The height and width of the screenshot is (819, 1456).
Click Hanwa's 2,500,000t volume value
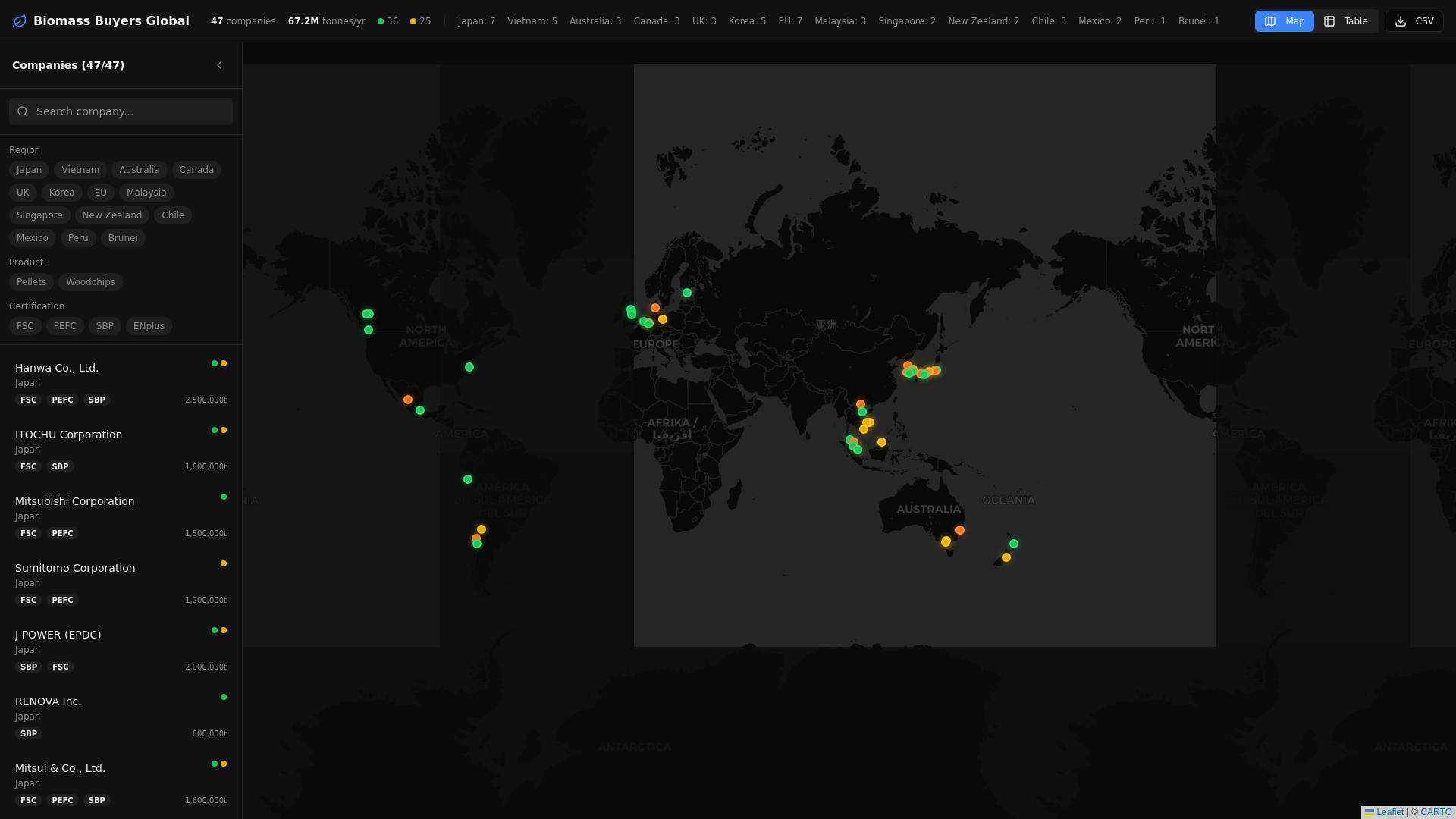[206, 400]
